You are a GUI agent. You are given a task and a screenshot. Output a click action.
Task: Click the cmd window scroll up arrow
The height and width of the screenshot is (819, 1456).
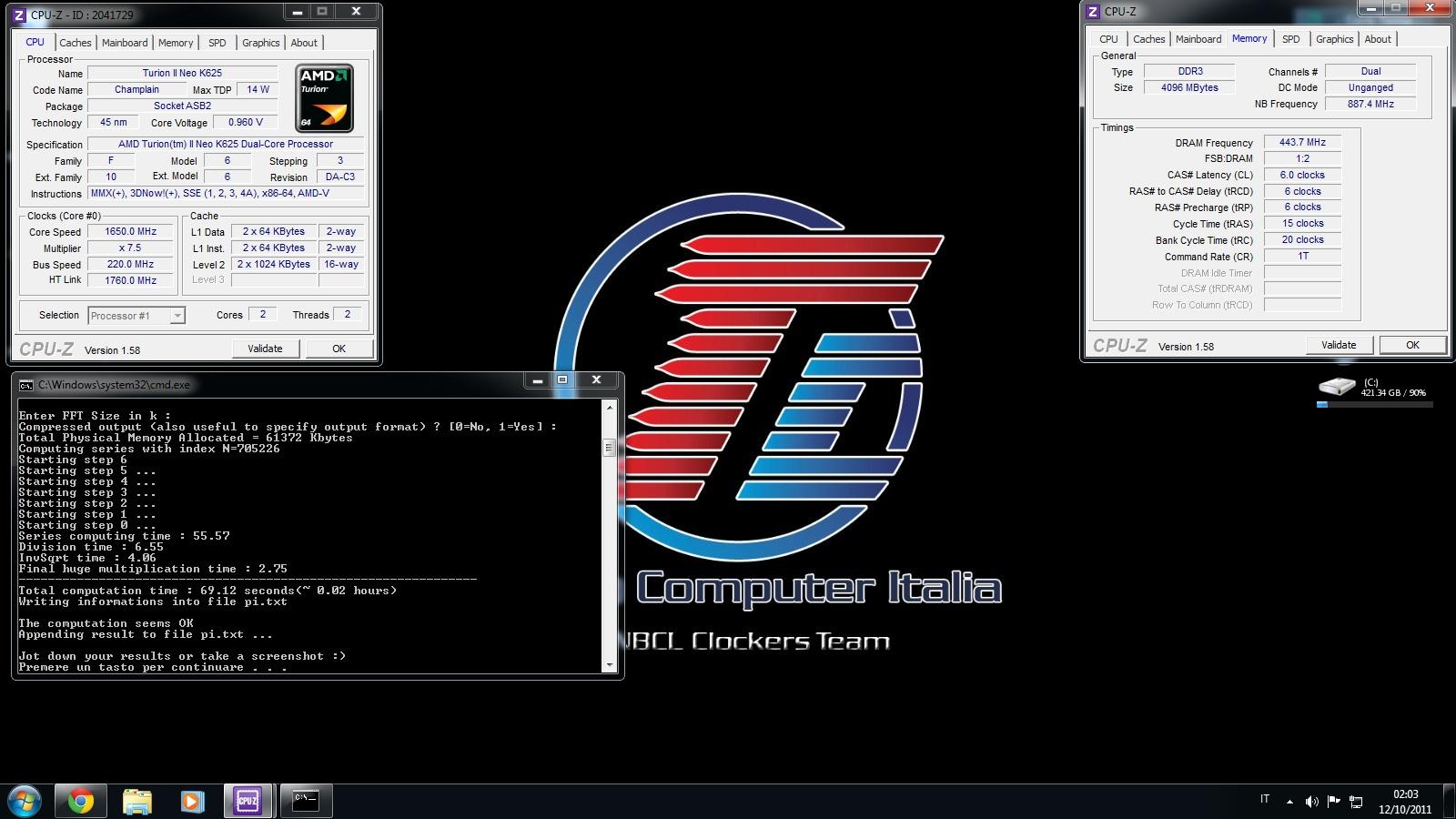(x=609, y=407)
